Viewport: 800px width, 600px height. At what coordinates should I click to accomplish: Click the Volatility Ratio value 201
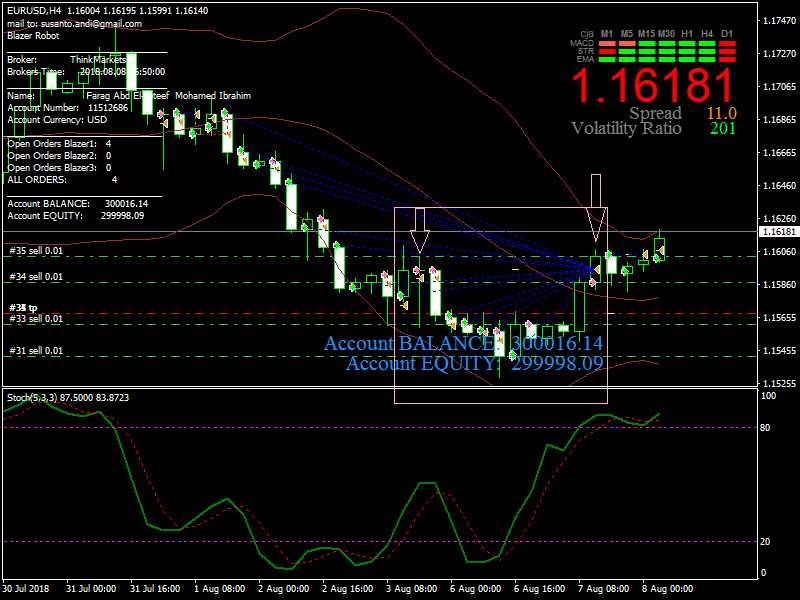(x=723, y=128)
